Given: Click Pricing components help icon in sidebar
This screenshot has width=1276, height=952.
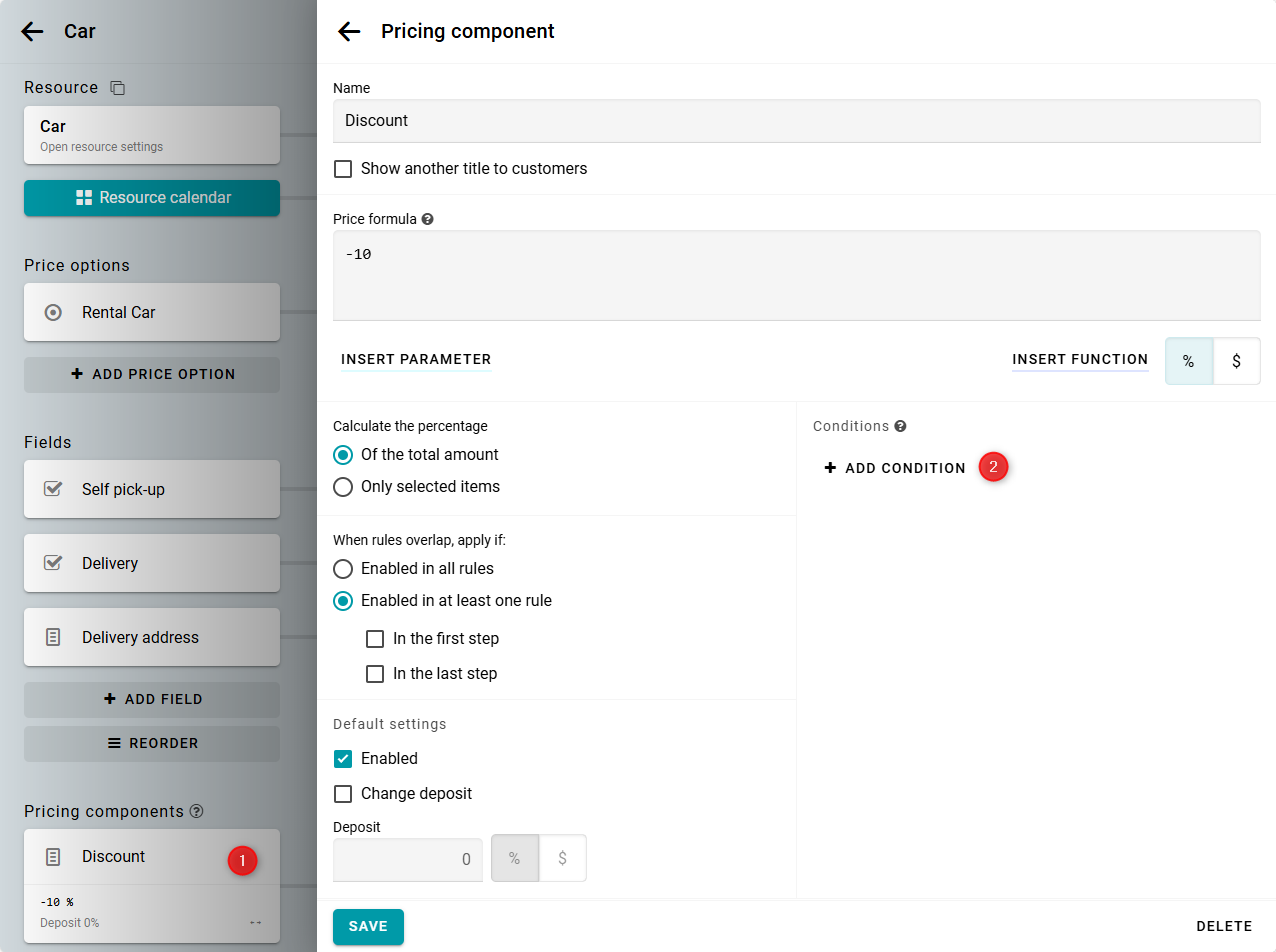Looking at the screenshot, I should click(x=197, y=811).
